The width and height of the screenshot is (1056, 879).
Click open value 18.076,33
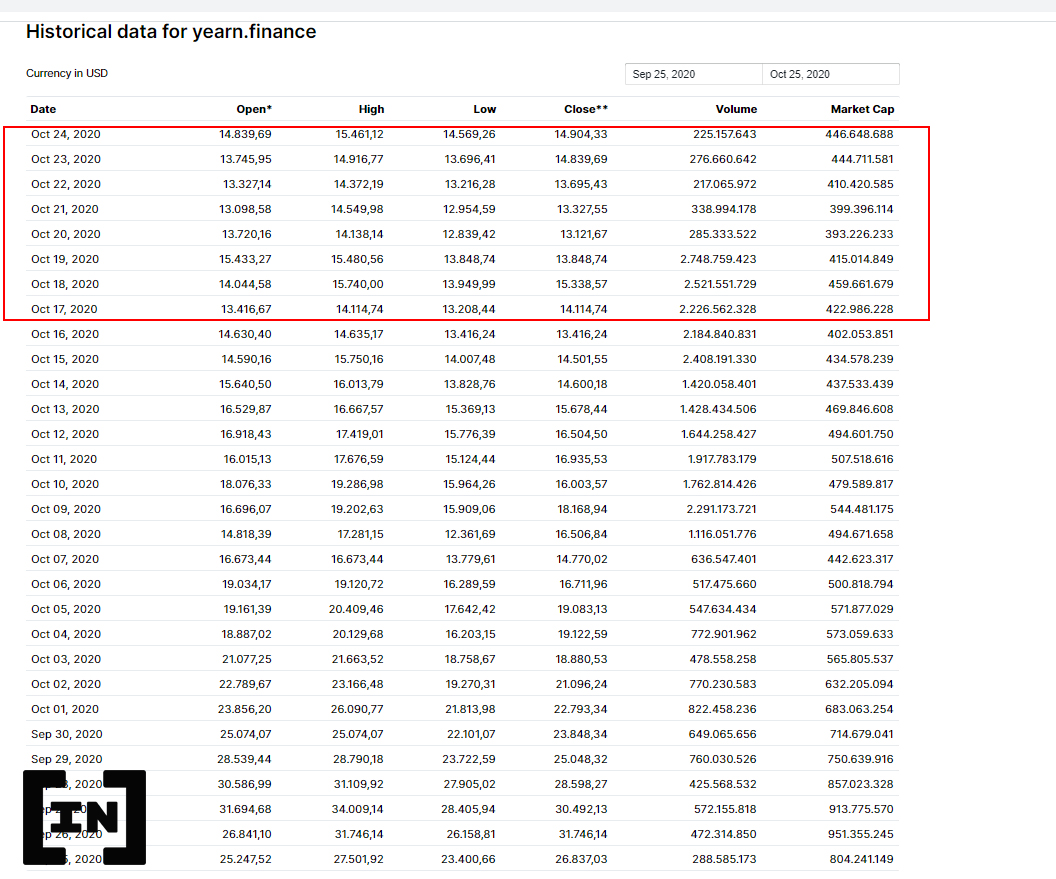(246, 484)
